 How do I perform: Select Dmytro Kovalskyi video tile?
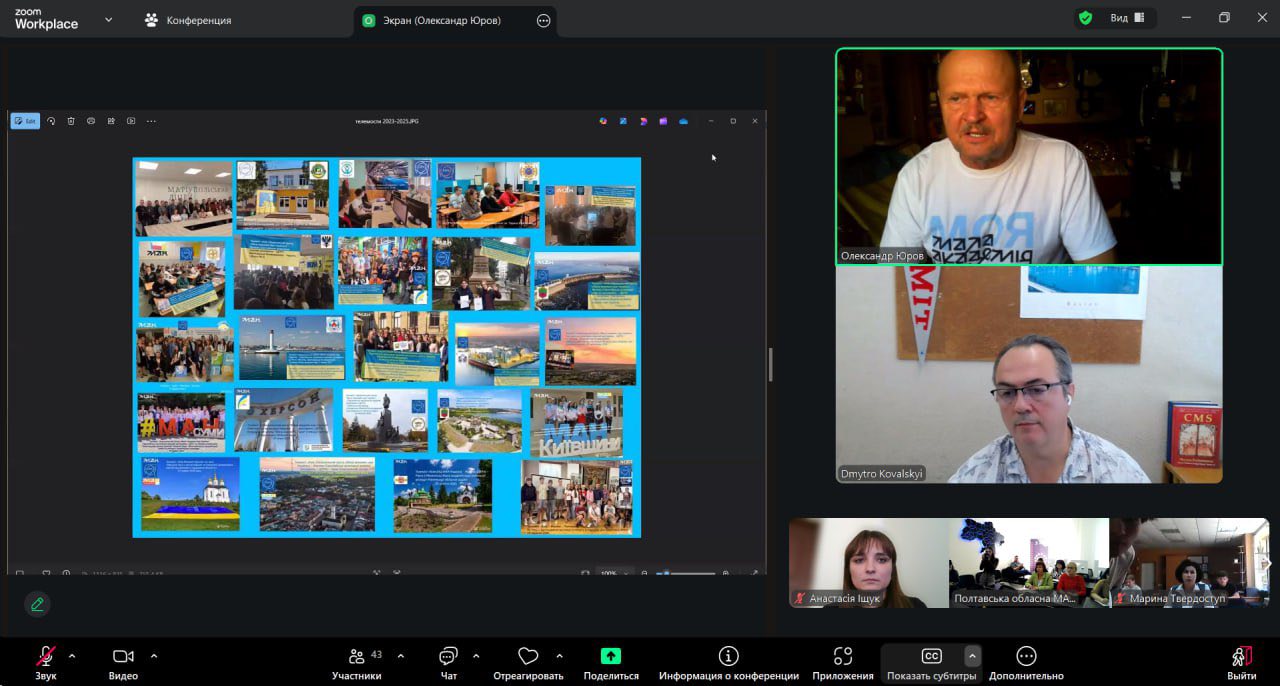click(1029, 375)
